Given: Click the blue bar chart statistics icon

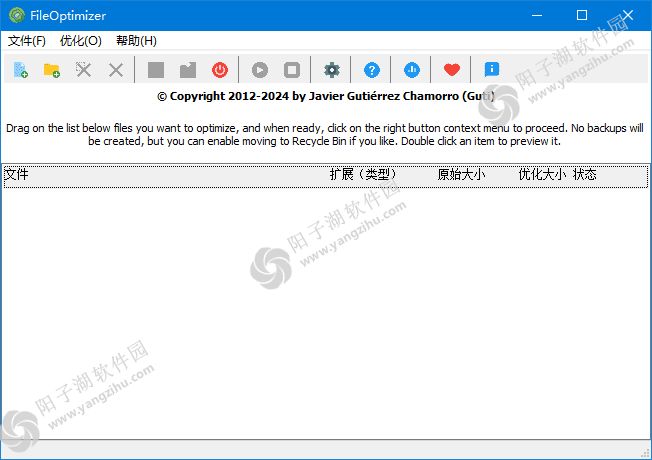Looking at the screenshot, I should 412,70.
